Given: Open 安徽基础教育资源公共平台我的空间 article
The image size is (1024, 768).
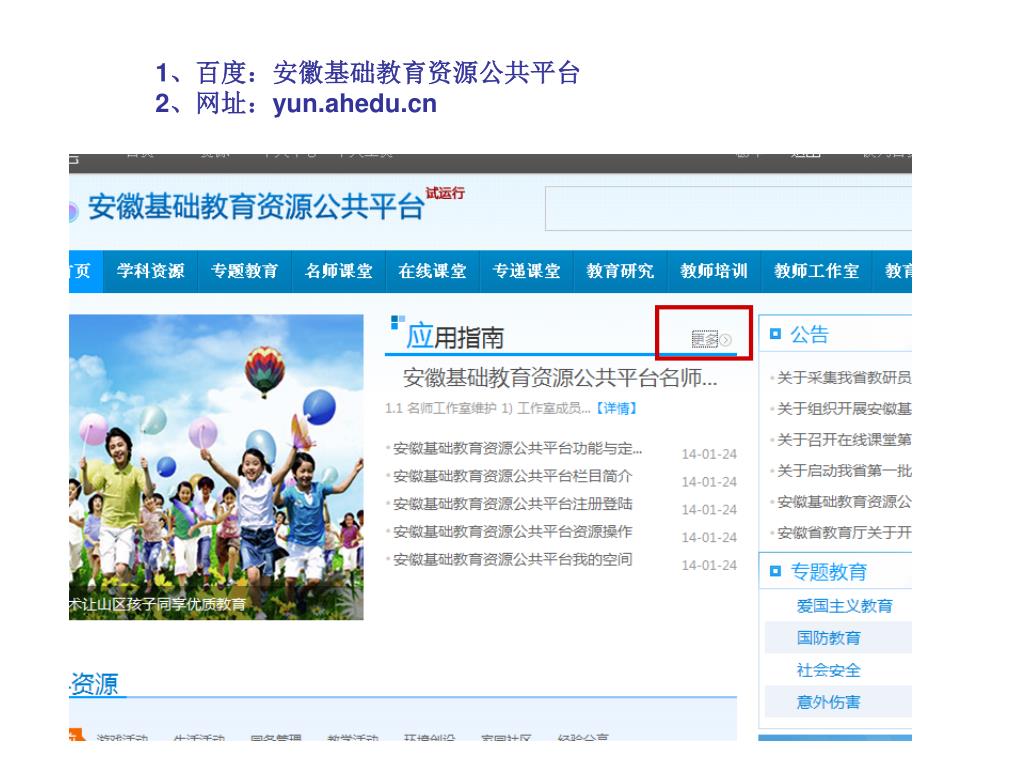Looking at the screenshot, I should 513,560.
